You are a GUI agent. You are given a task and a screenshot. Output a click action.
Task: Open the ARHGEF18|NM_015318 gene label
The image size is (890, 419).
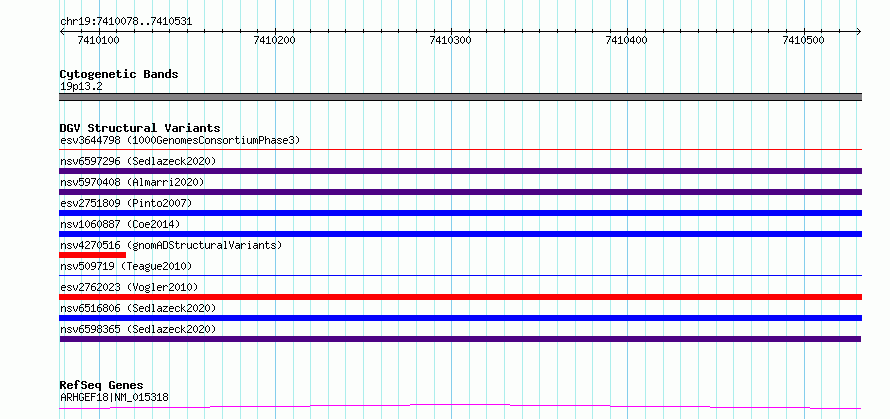(114, 397)
